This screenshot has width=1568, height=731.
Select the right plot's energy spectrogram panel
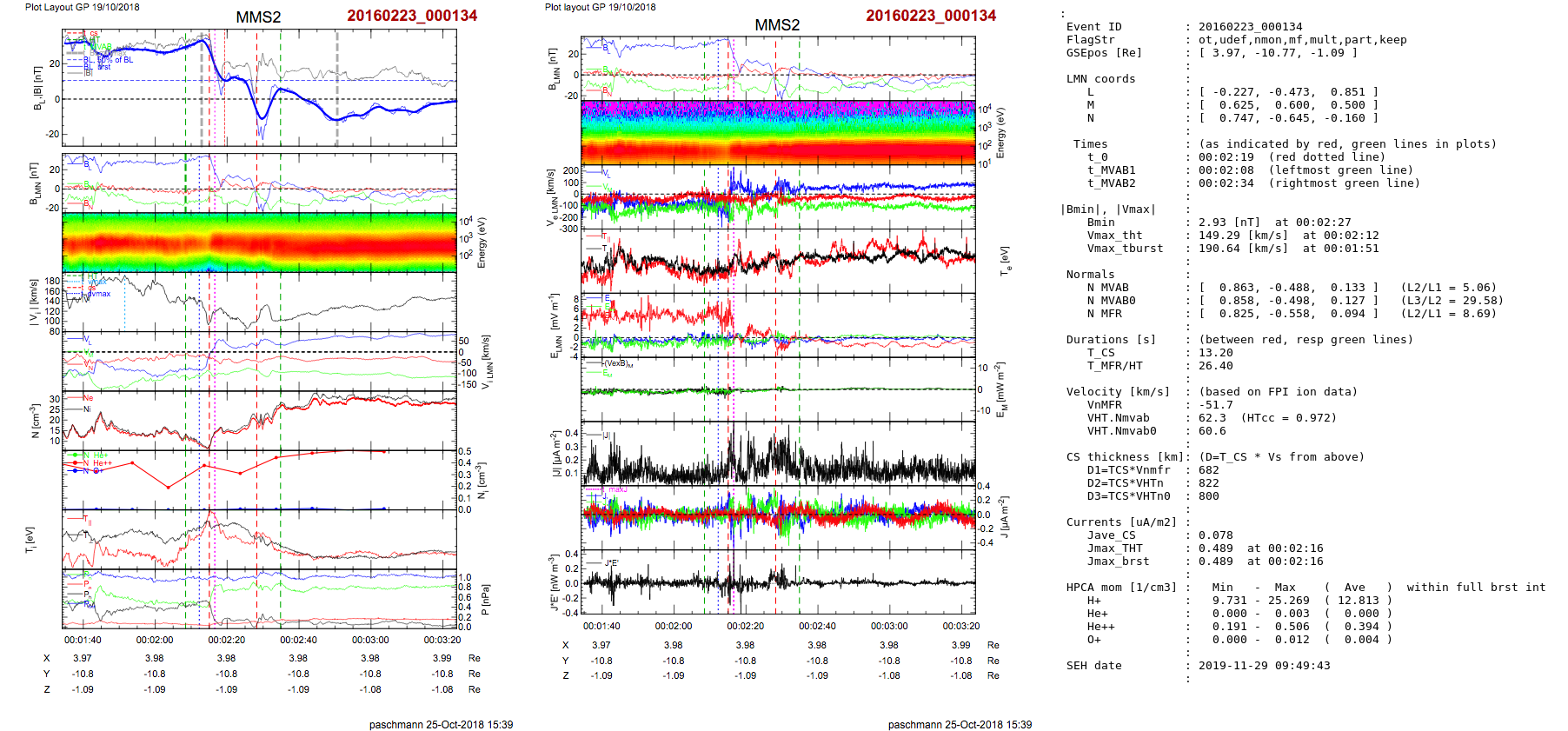[x=778, y=132]
